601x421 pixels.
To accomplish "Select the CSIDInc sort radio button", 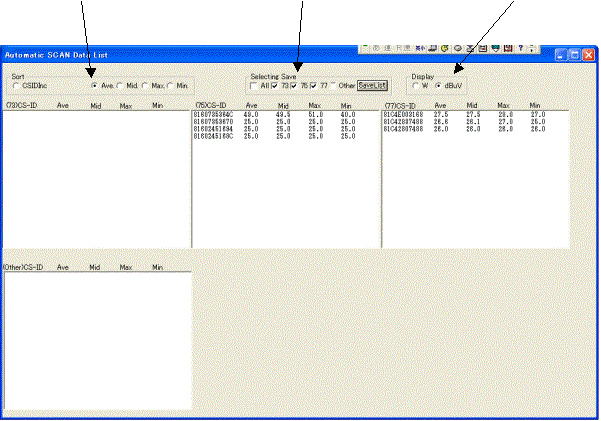I will click(x=17, y=86).
